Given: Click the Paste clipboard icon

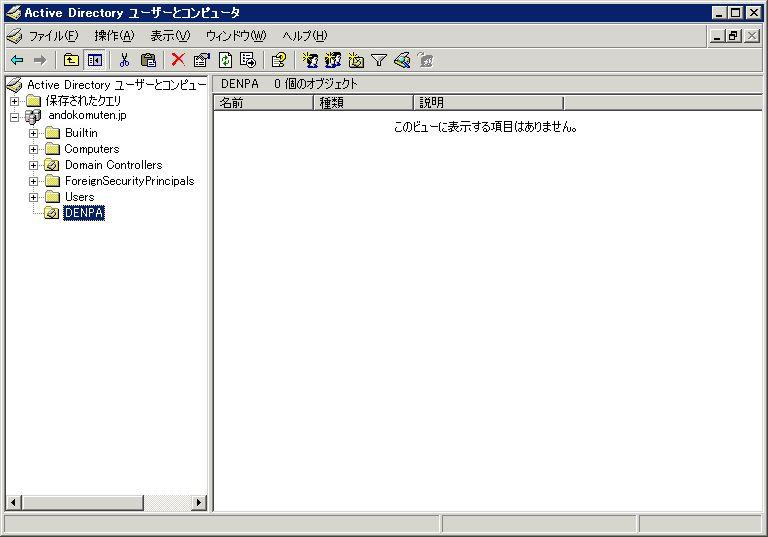Looking at the screenshot, I should 148,60.
